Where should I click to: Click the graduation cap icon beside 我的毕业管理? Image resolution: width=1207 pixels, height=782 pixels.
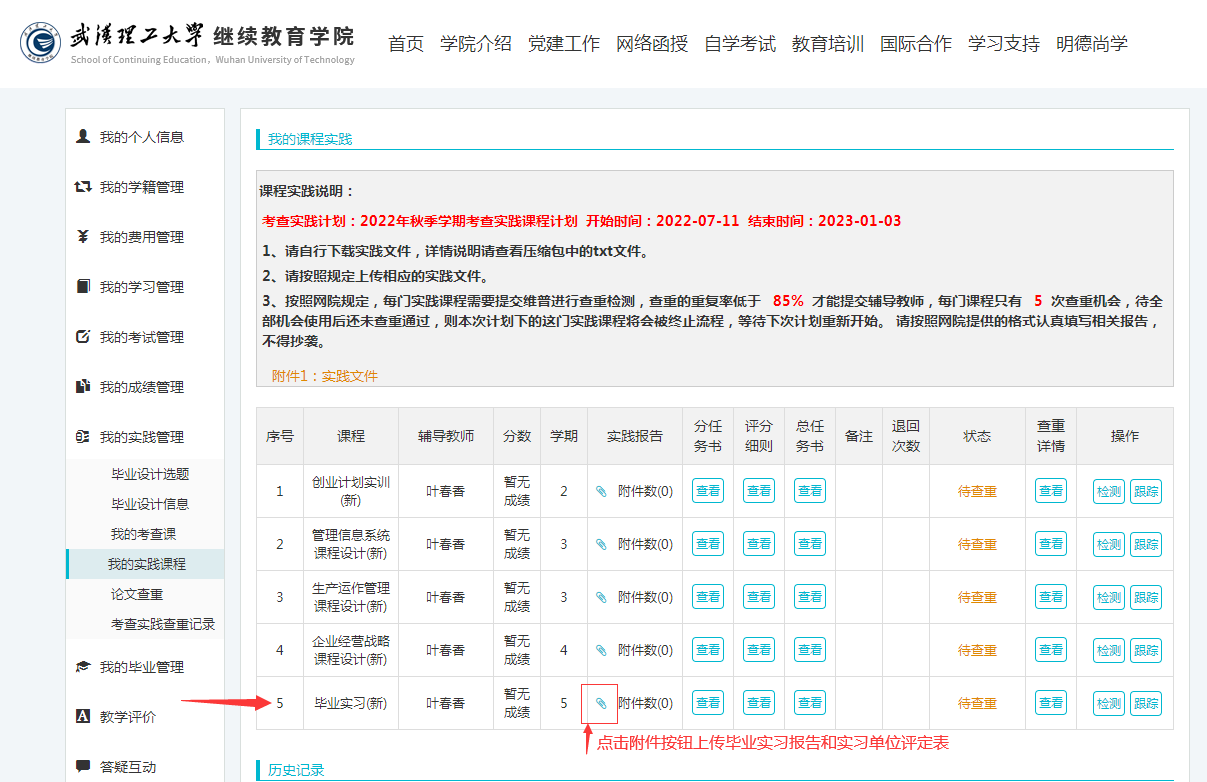click(83, 667)
